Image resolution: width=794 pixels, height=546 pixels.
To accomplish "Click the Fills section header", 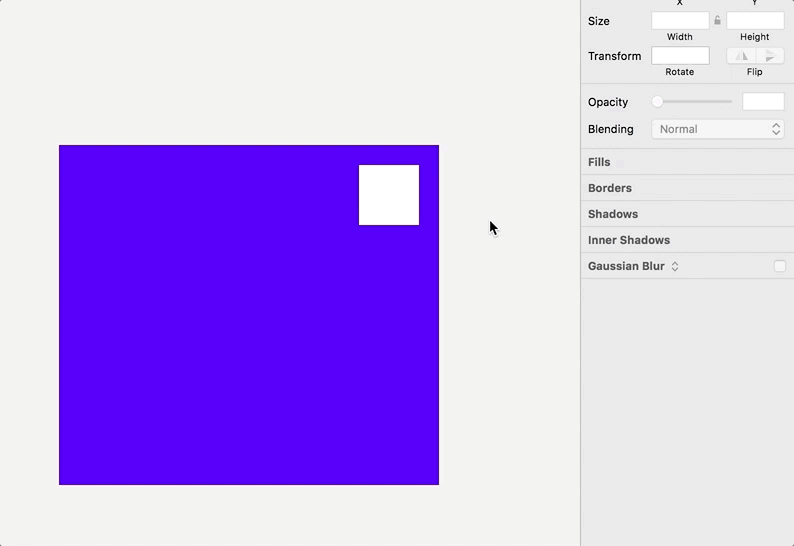I will point(599,162).
